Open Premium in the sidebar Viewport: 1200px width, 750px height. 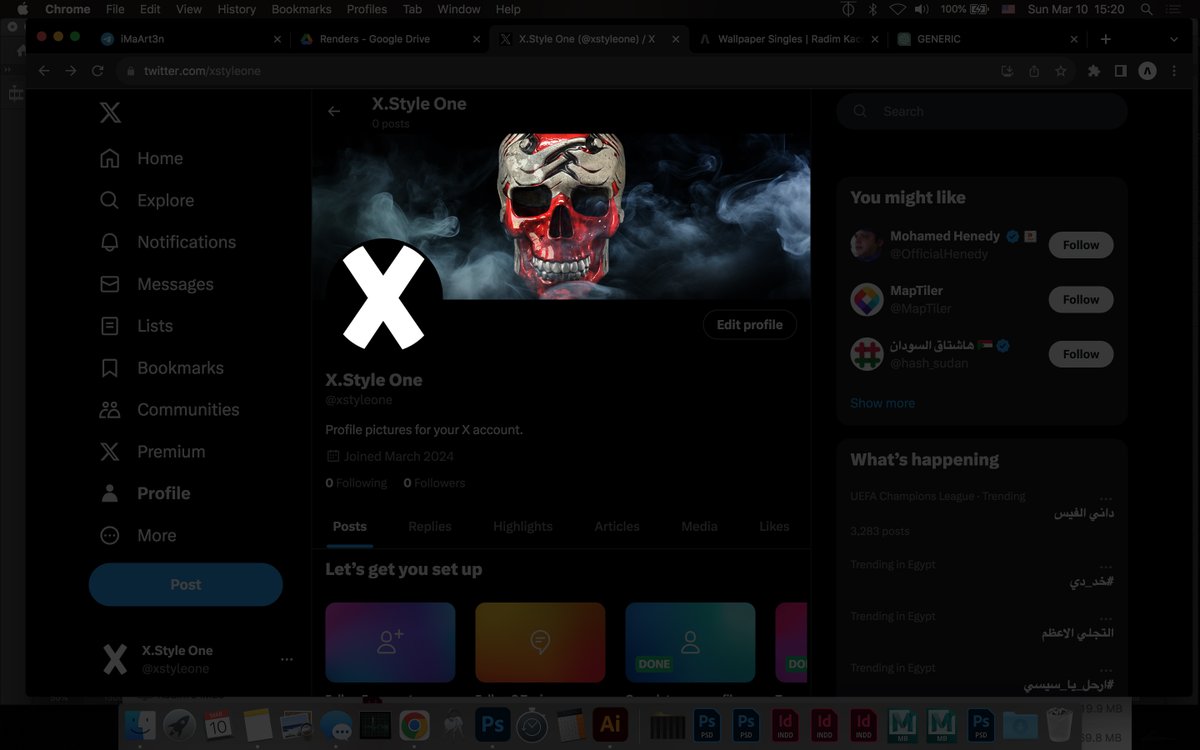152,452
